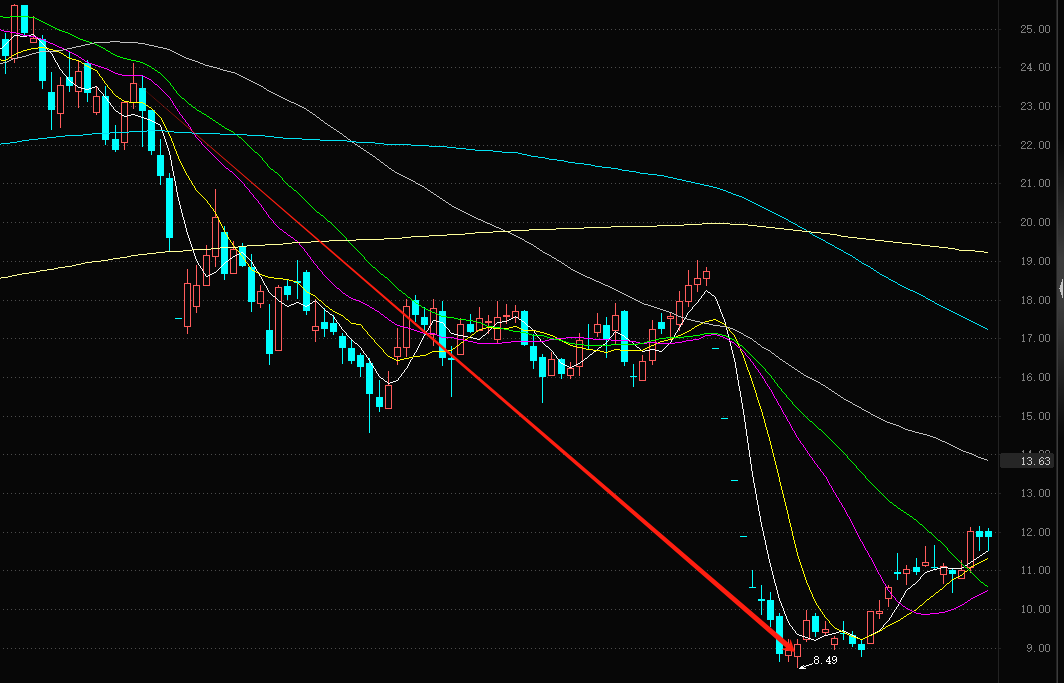Click the cyan gap-down dash near 15.00
The width and height of the screenshot is (1064, 683).
pos(725,418)
